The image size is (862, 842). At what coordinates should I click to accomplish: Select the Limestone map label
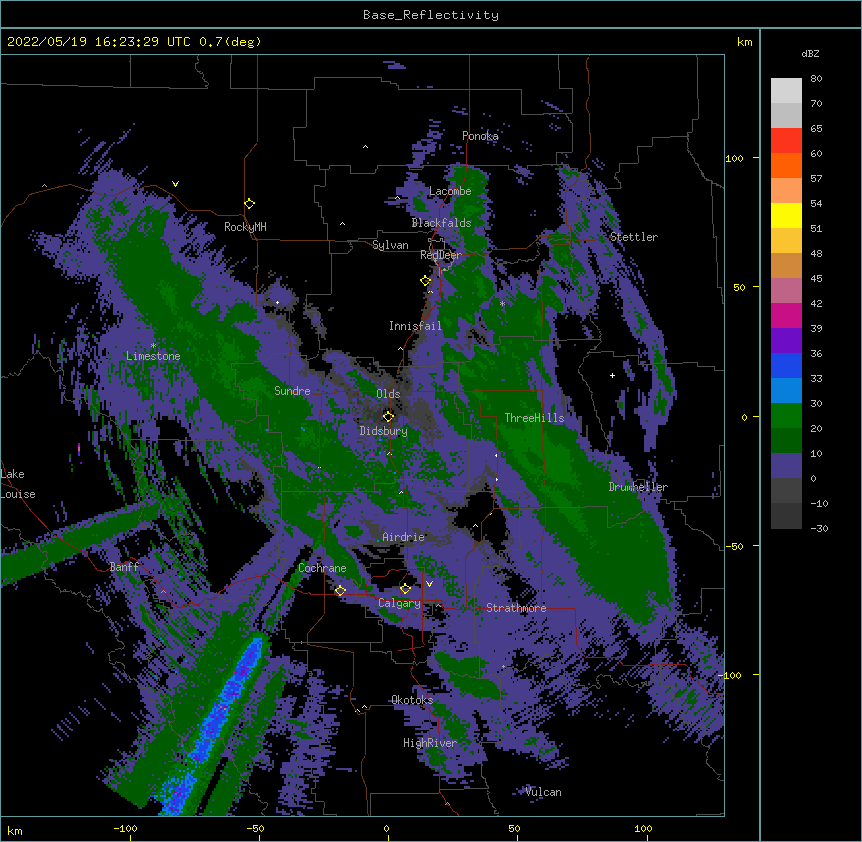153,356
